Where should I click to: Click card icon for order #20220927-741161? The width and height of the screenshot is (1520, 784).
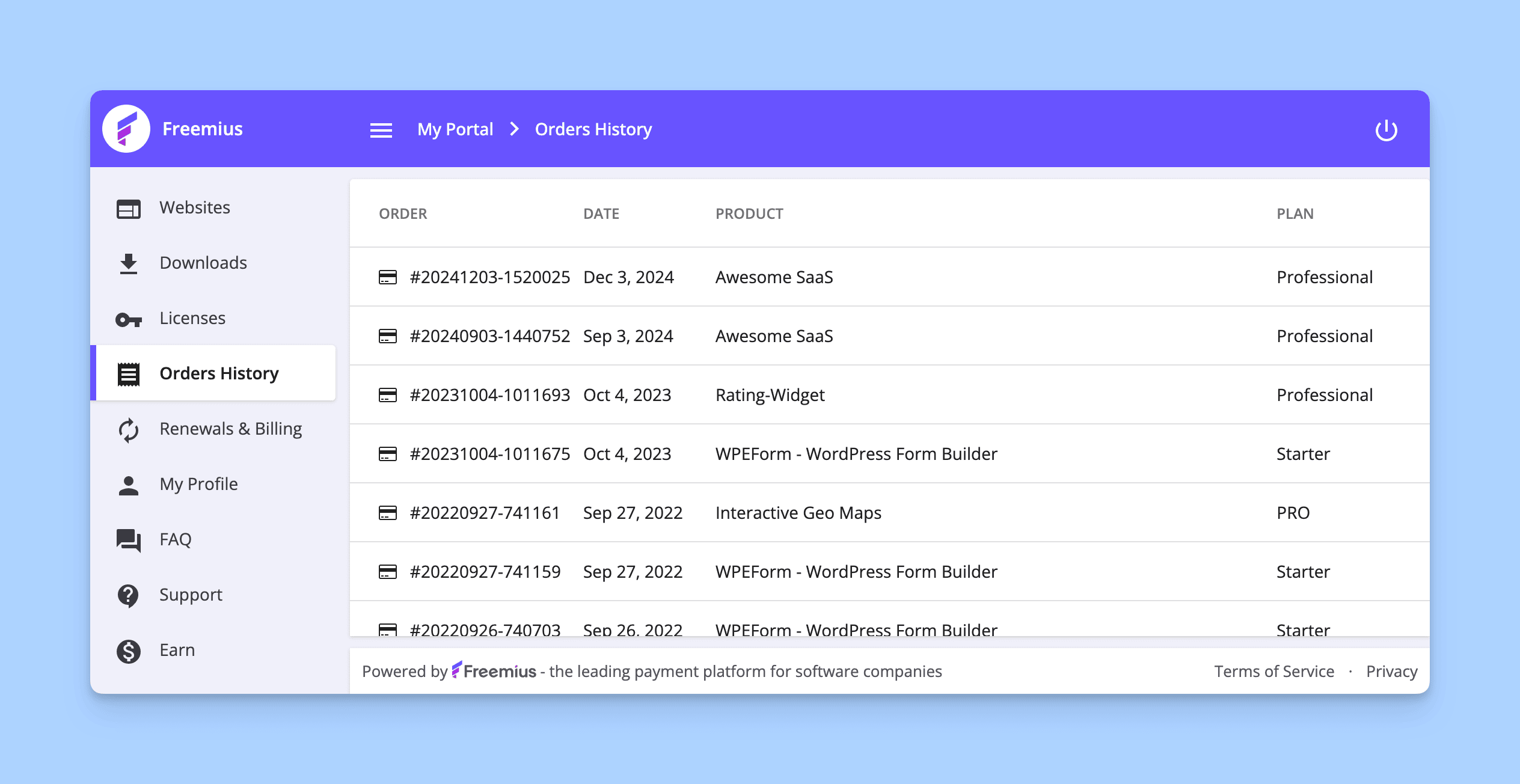(x=388, y=513)
